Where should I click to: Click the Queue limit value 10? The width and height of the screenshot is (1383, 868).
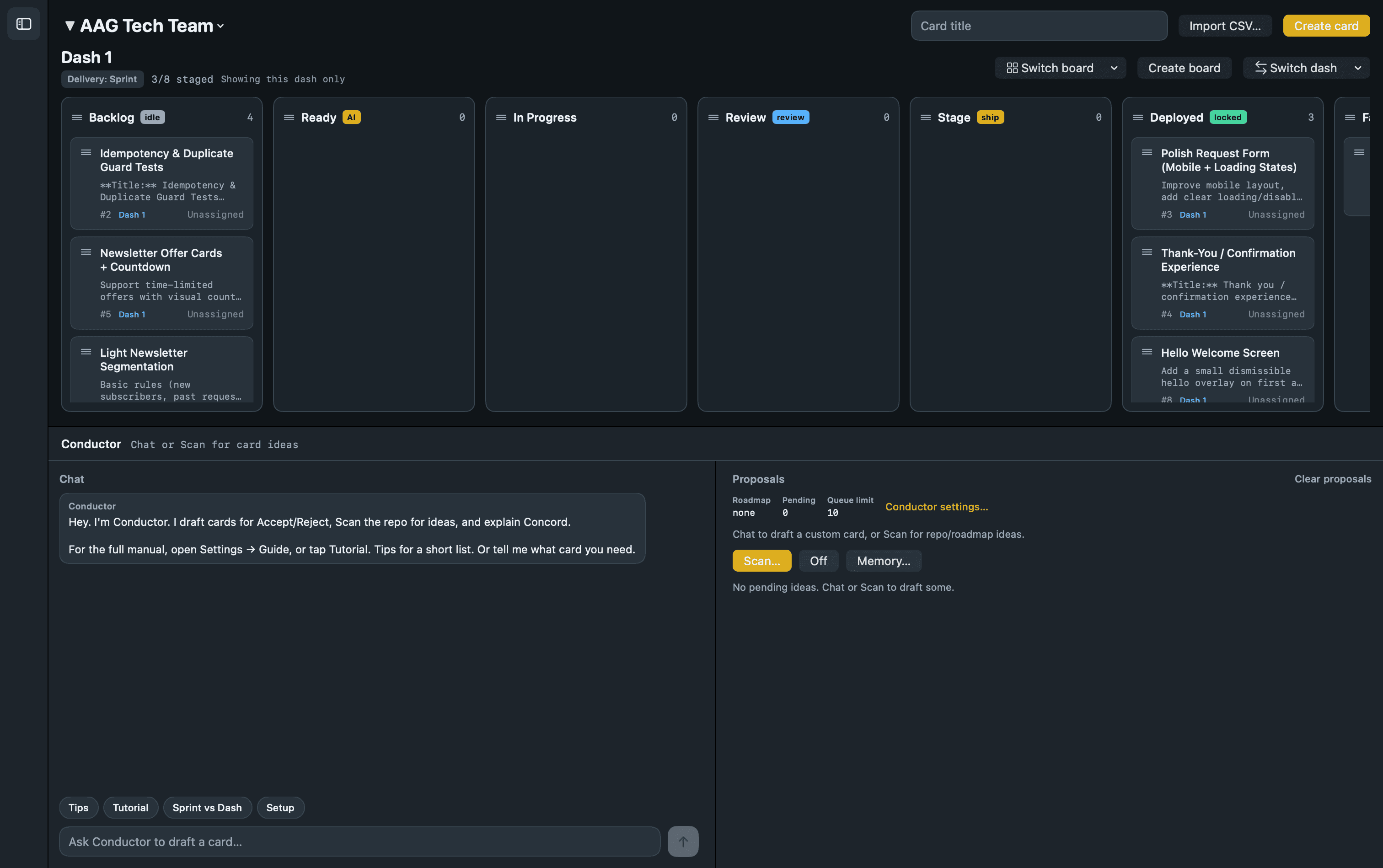832,513
